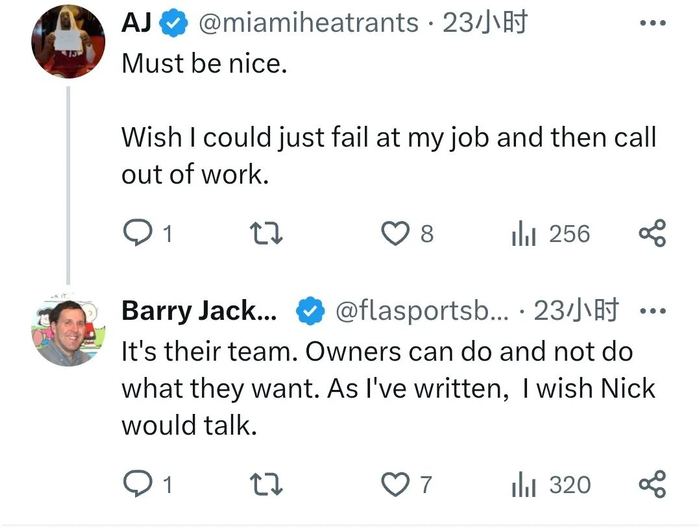Like Barry Jackson's tweet with 7 likes
The image size is (700, 532).
pyautogui.click(x=397, y=485)
